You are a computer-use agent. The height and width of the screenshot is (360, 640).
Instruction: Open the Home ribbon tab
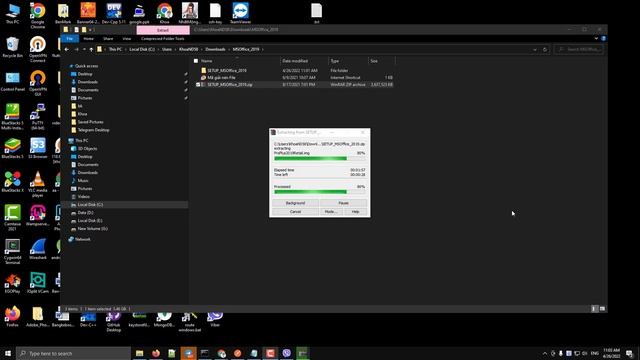pos(89,39)
